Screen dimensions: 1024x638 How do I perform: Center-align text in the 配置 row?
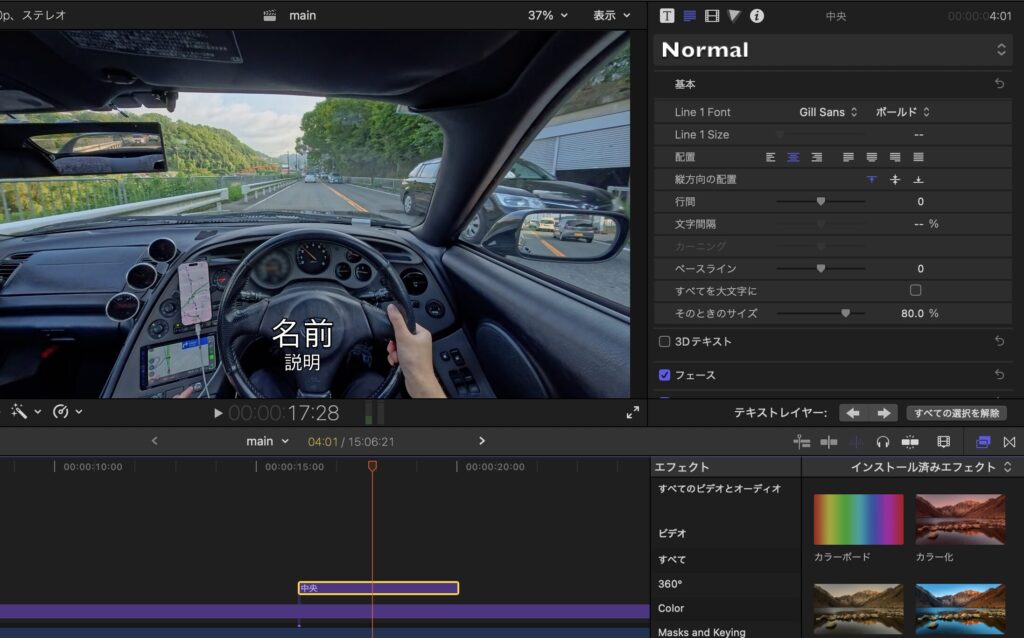(793, 157)
